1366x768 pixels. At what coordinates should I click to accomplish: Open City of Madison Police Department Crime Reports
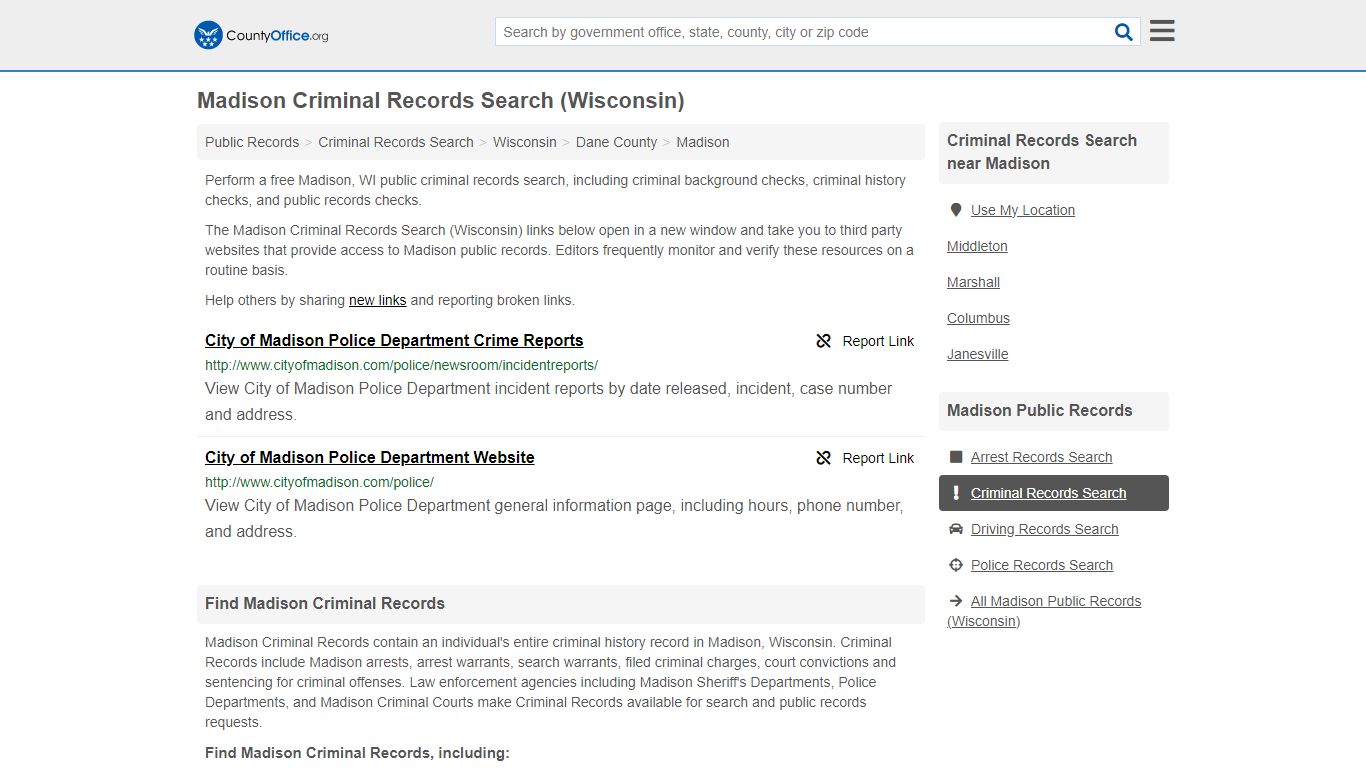394,340
